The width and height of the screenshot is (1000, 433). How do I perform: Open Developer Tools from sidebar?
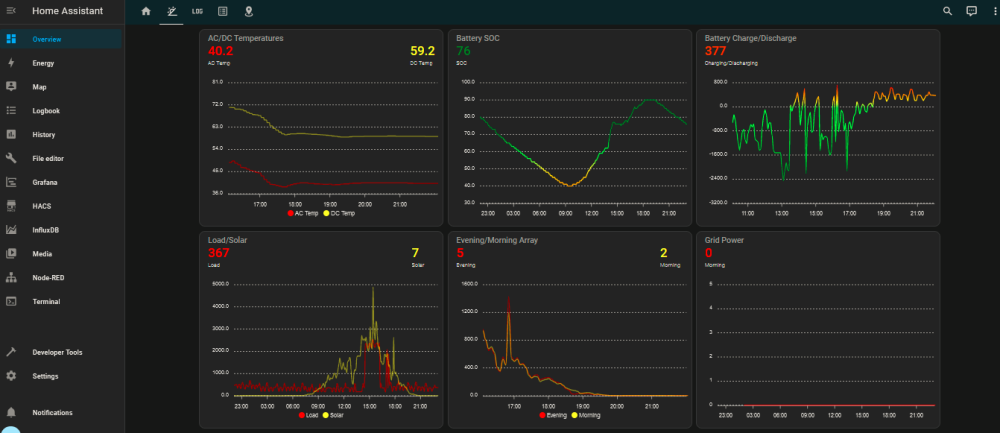click(61, 352)
